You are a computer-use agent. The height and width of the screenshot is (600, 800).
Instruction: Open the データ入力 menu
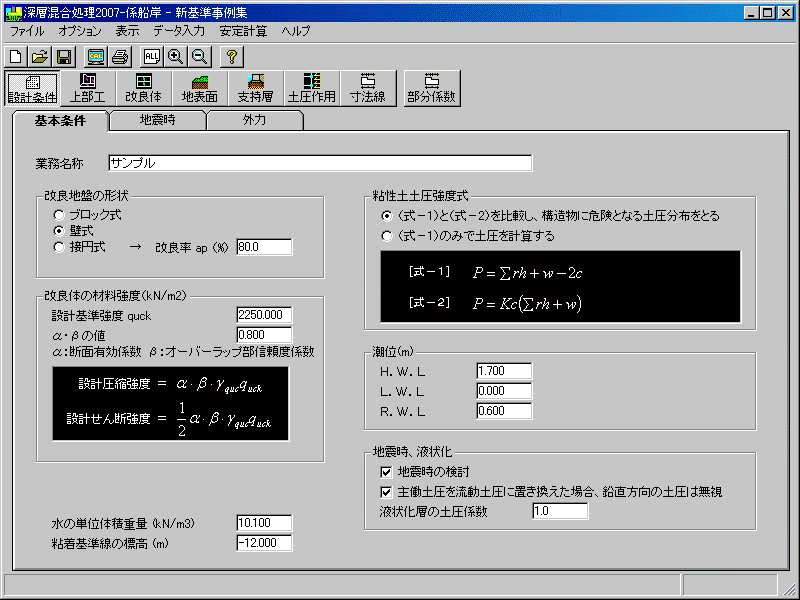click(178, 31)
